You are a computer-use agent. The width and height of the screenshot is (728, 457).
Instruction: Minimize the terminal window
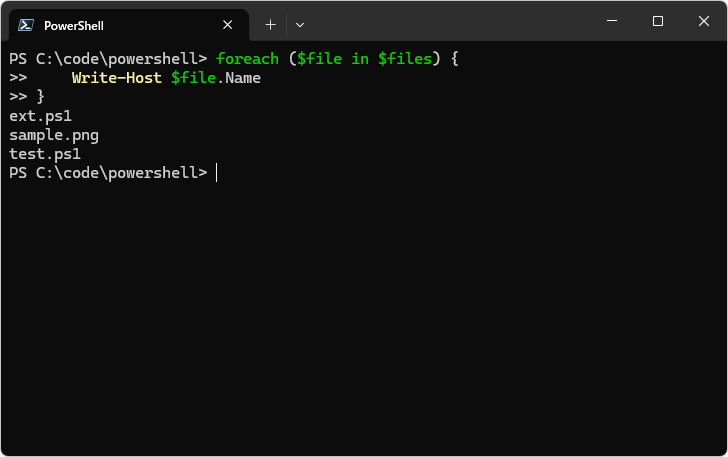tap(612, 21)
